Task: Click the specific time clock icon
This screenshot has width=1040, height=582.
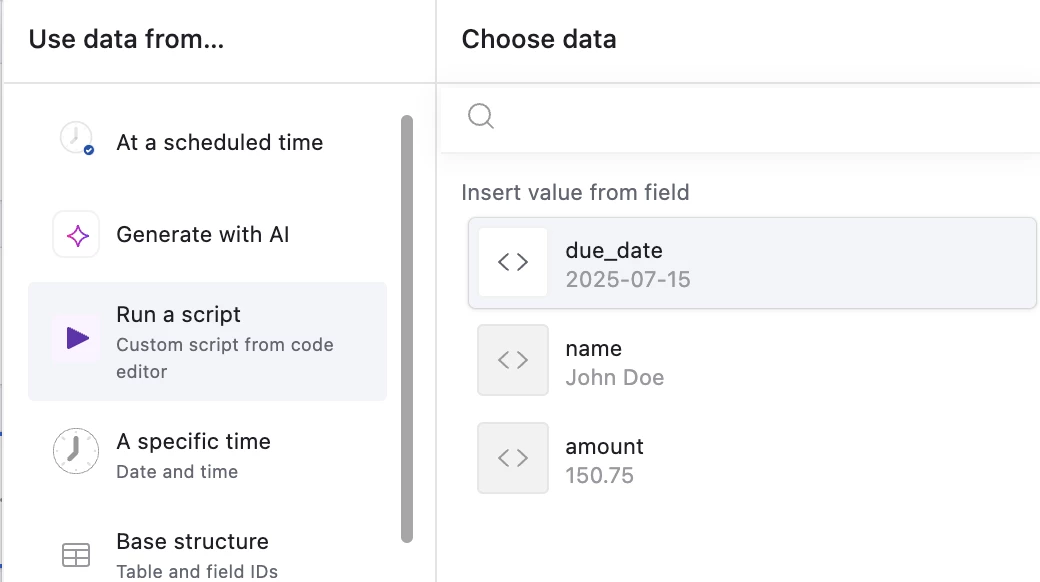Action: coord(76,451)
